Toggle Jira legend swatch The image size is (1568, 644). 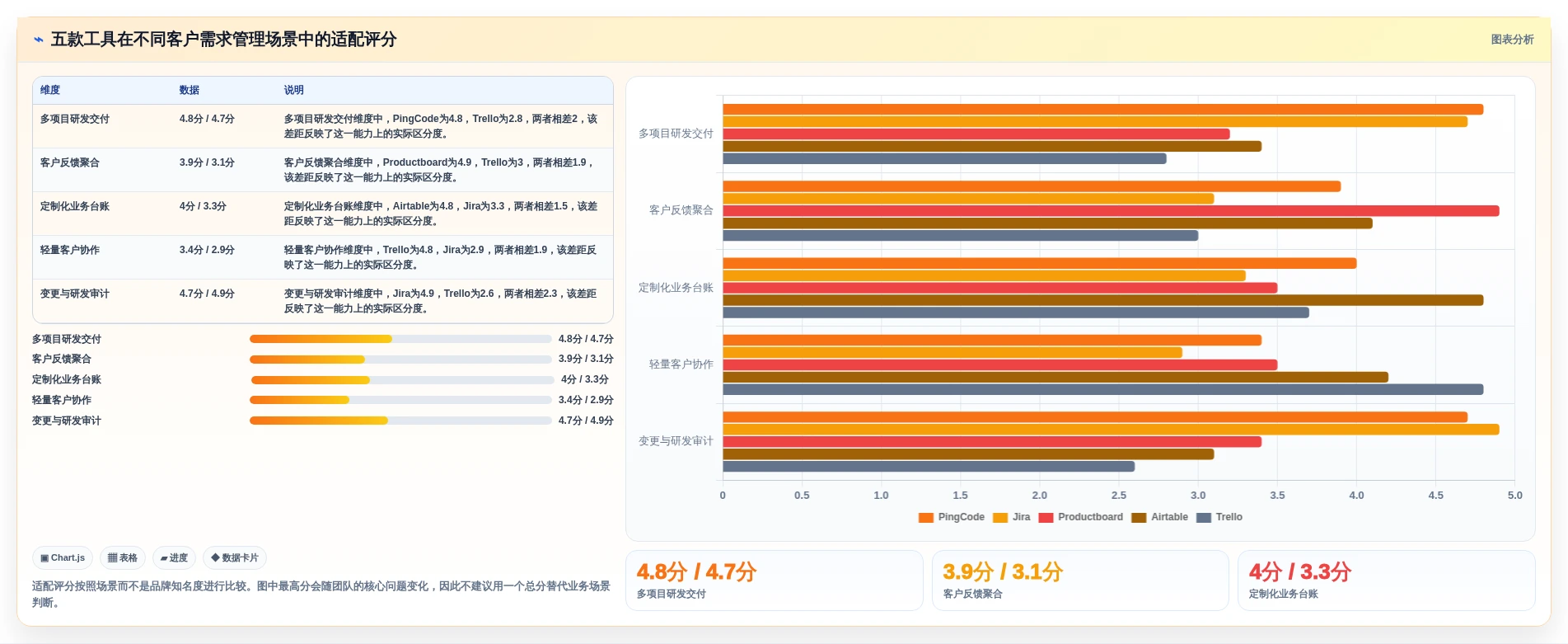pyautogui.click(x=1000, y=518)
